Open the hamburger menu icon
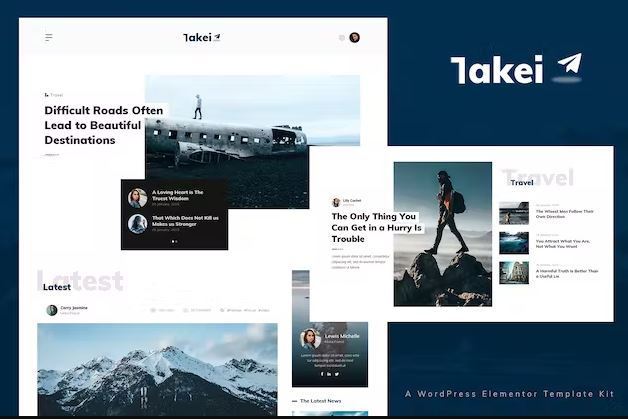 (x=49, y=38)
